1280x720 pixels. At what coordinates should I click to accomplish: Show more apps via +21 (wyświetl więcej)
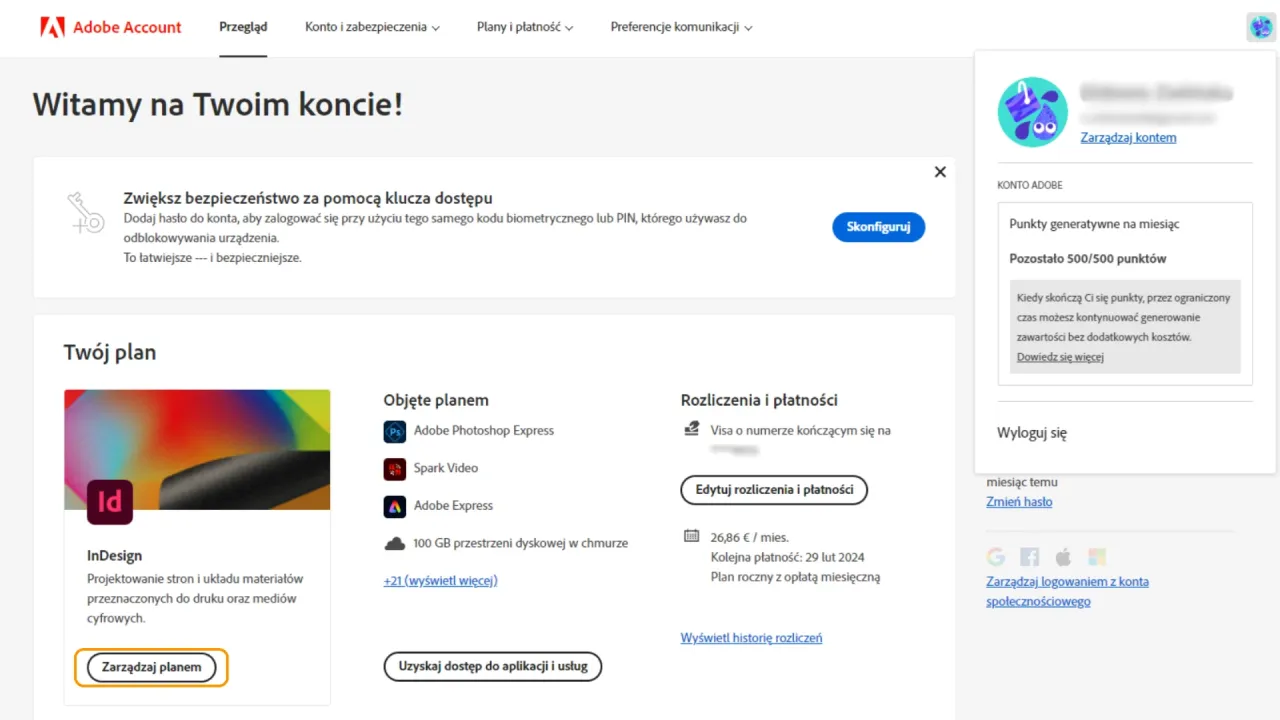tap(440, 581)
